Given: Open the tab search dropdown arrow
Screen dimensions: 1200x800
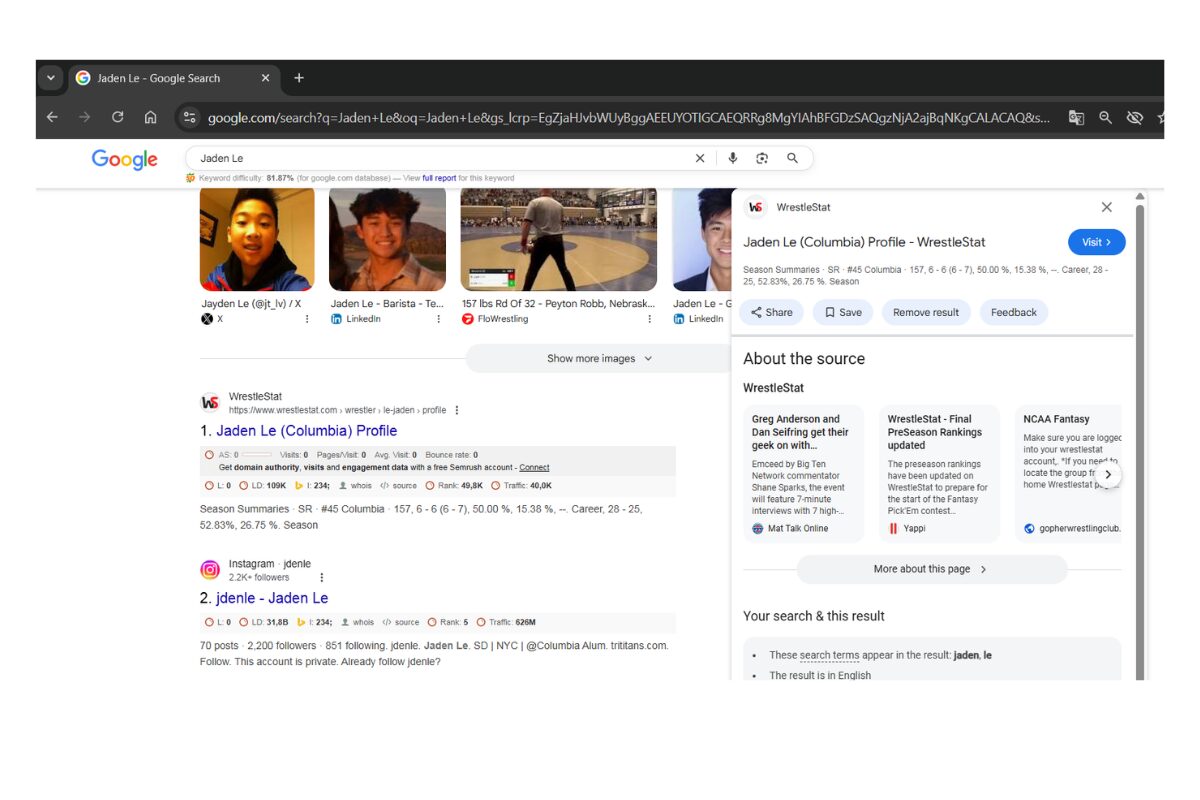Looking at the screenshot, I should click(50, 78).
